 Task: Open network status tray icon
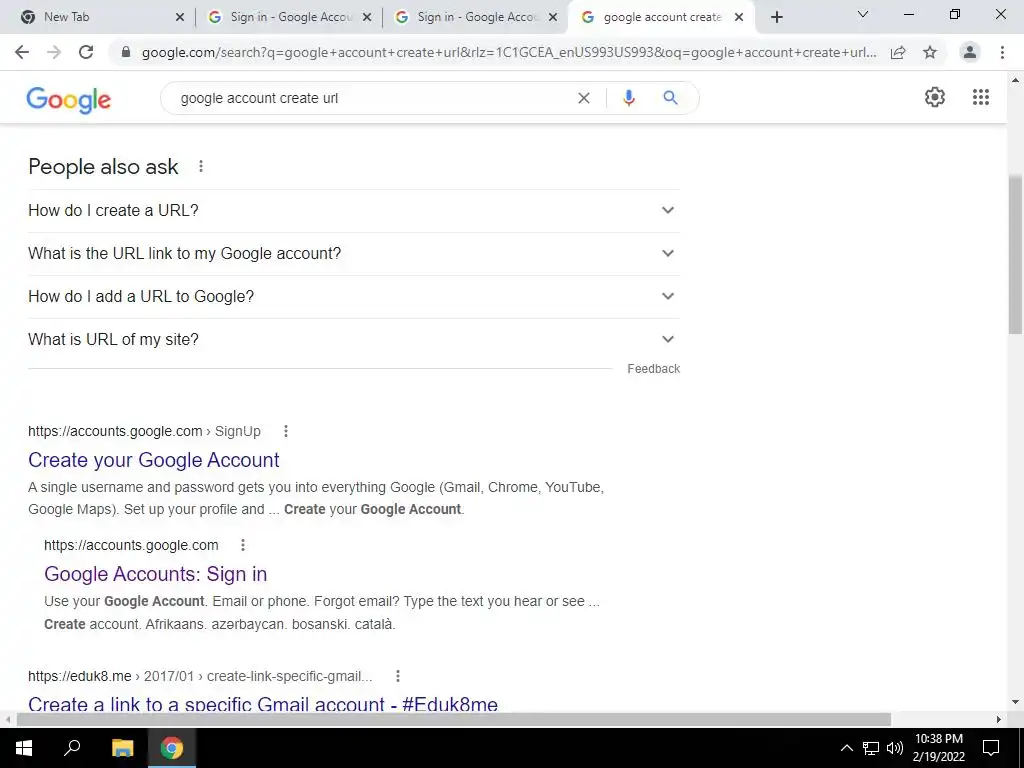pyautogui.click(x=871, y=748)
